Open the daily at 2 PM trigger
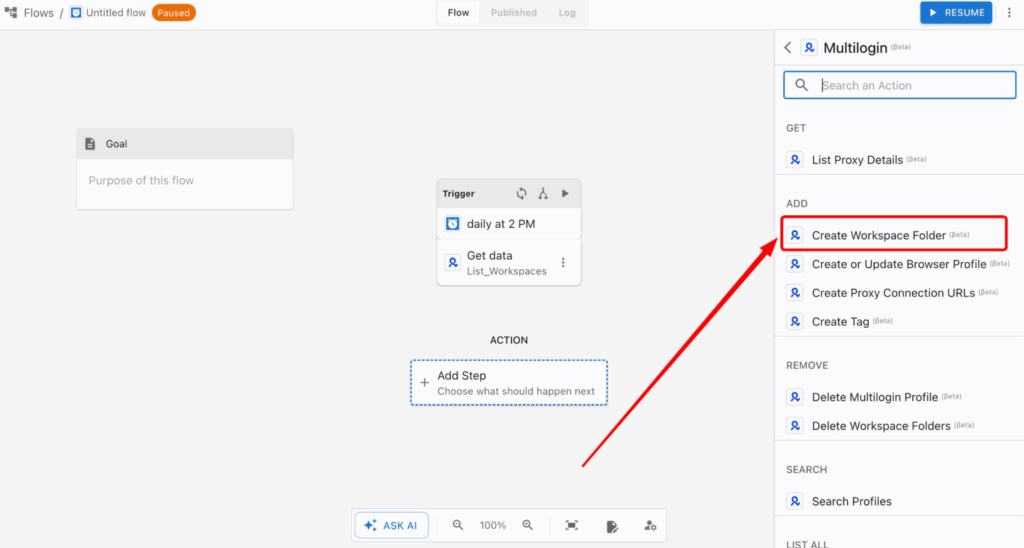The width and height of the screenshot is (1024, 548). pos(509,224)
